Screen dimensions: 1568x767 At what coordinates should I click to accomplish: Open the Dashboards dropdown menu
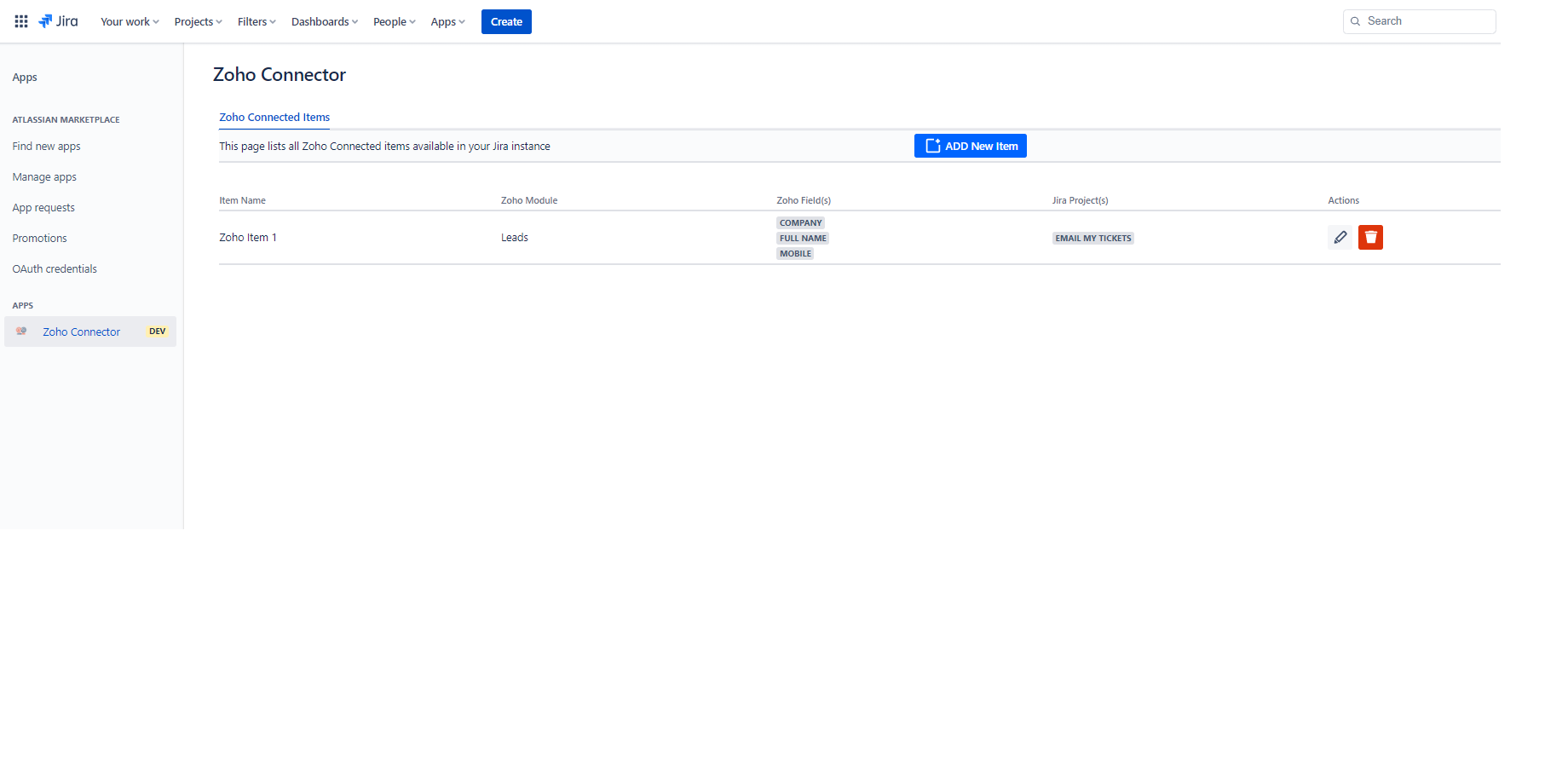point(325,22)
